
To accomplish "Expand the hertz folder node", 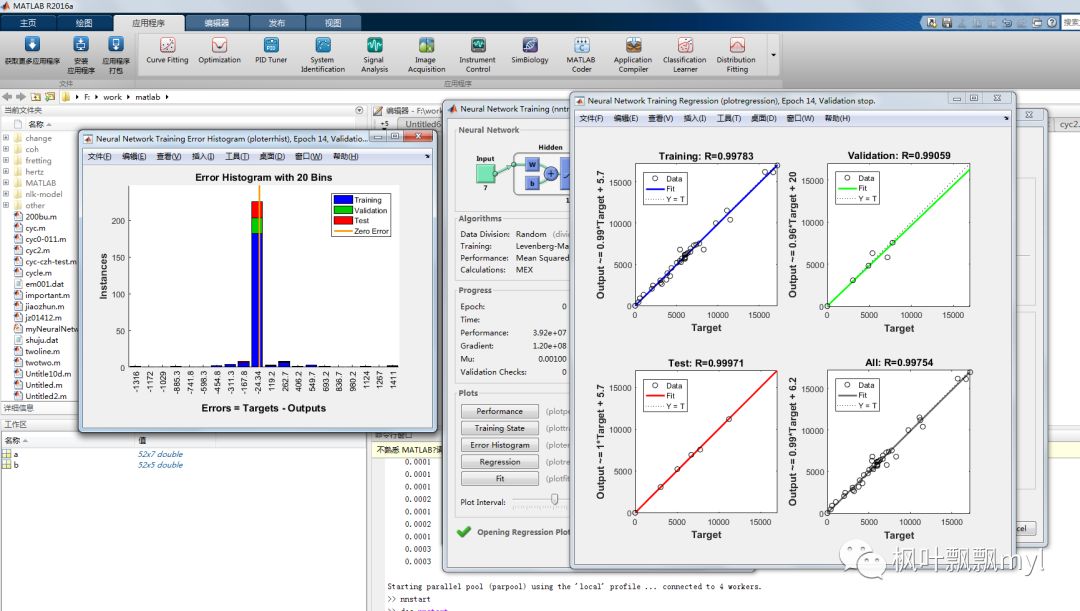I will coord(6,172).
